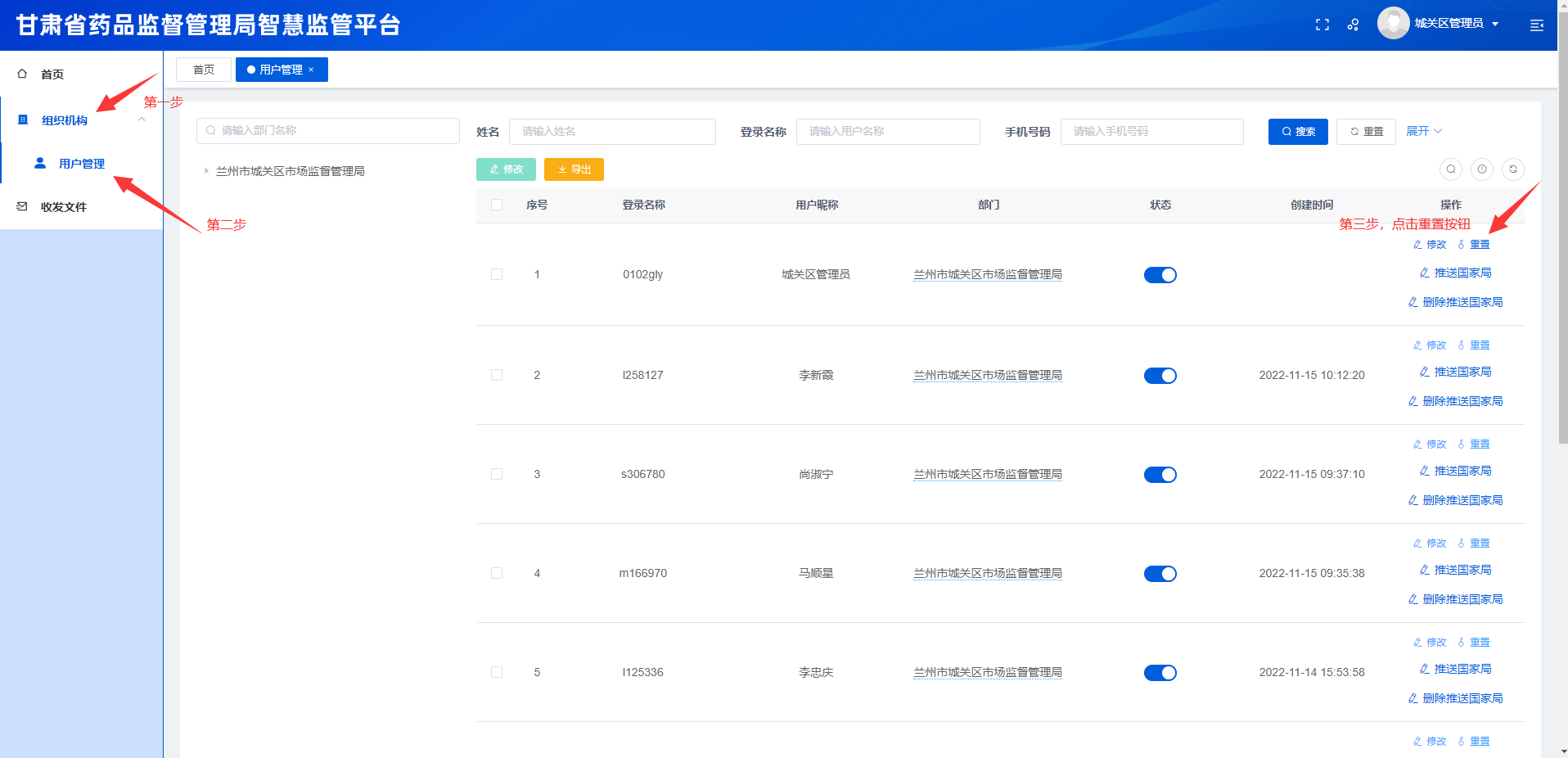
Task: Check the select-all checkbox in table header
Action: [497, 205]
